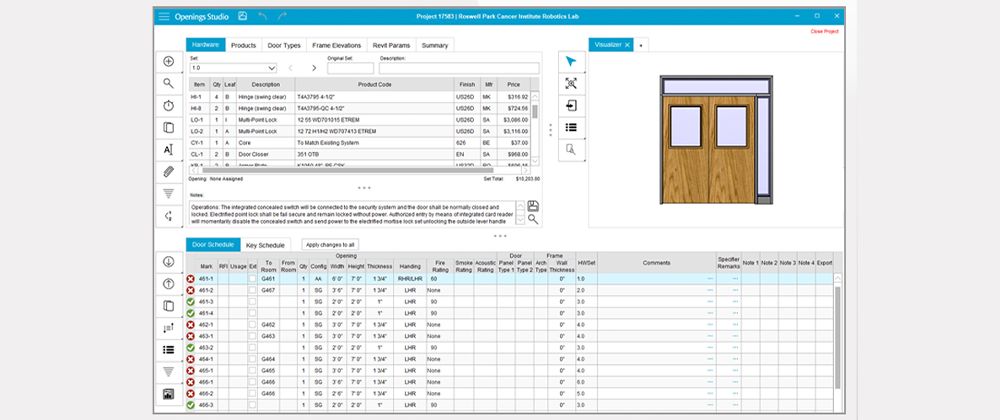This screenshot has width=1000, height=420.
Task: Click the Apply changes to all button
Action: pyautogui.click(x=330, y=244)
